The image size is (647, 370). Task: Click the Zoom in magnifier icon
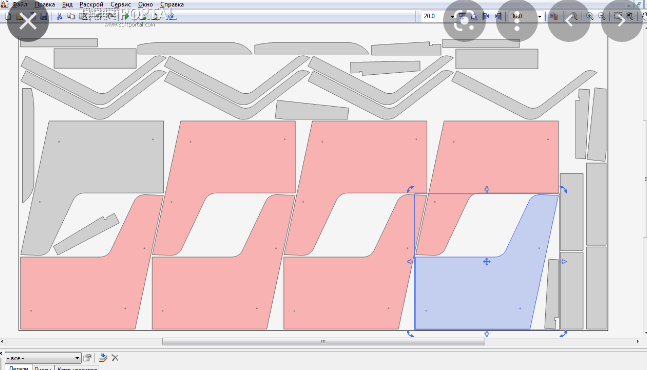[590, 16]
